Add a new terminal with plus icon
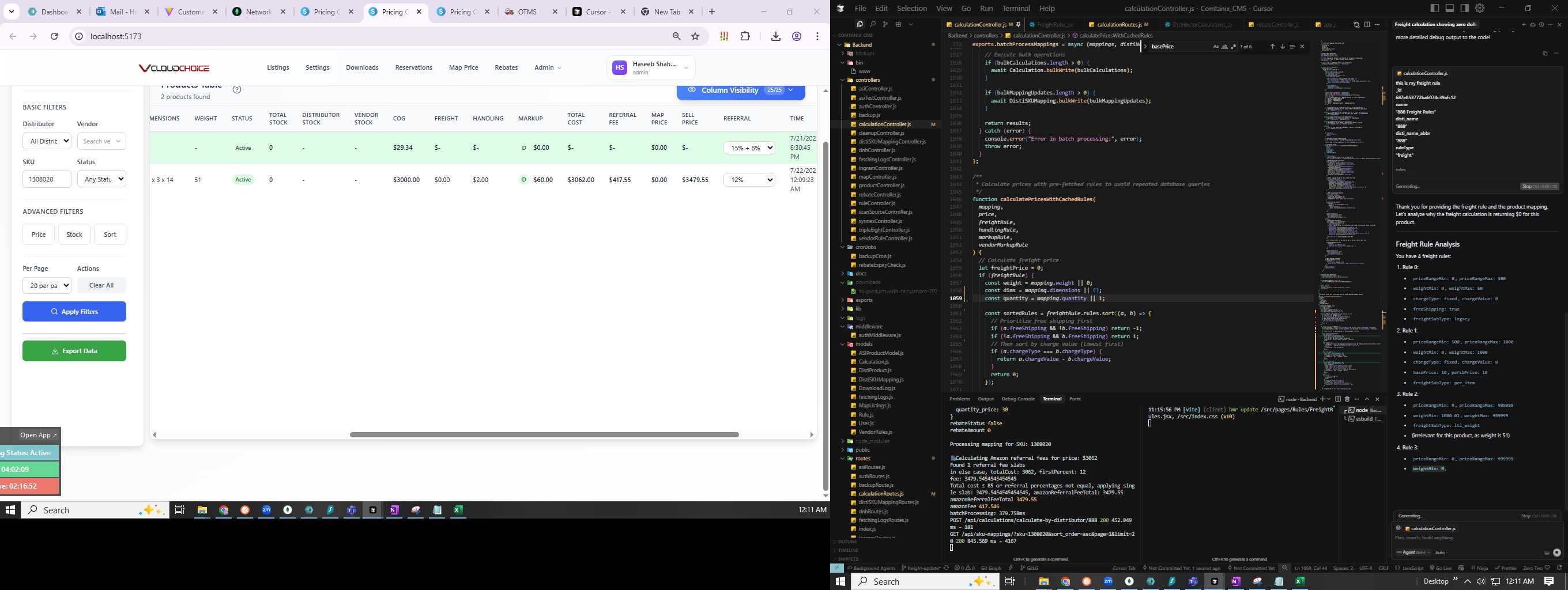 tap(1322, 399)
